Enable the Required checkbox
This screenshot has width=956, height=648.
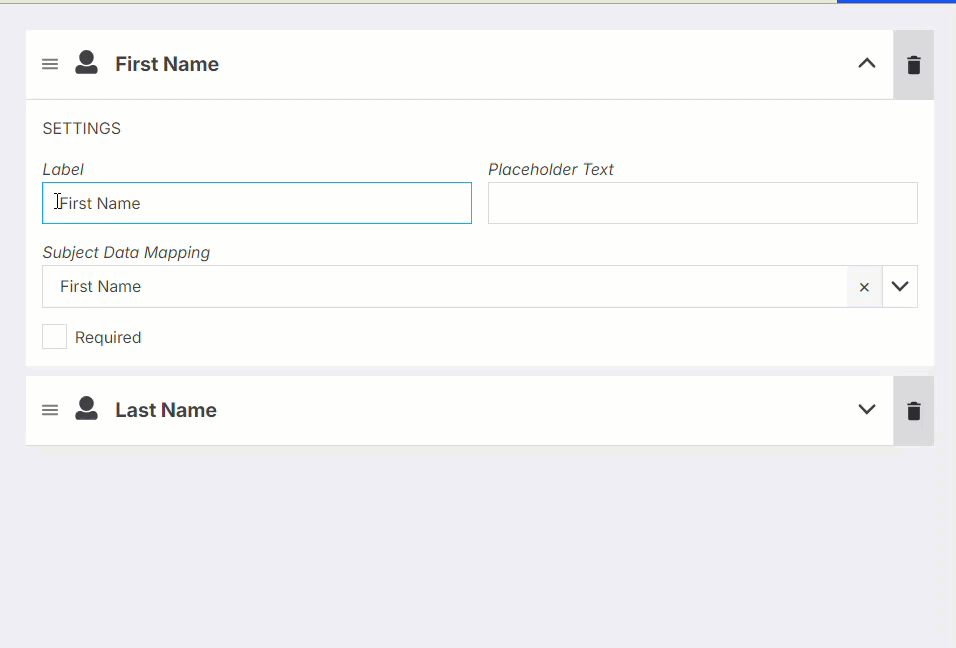(54, 336)
